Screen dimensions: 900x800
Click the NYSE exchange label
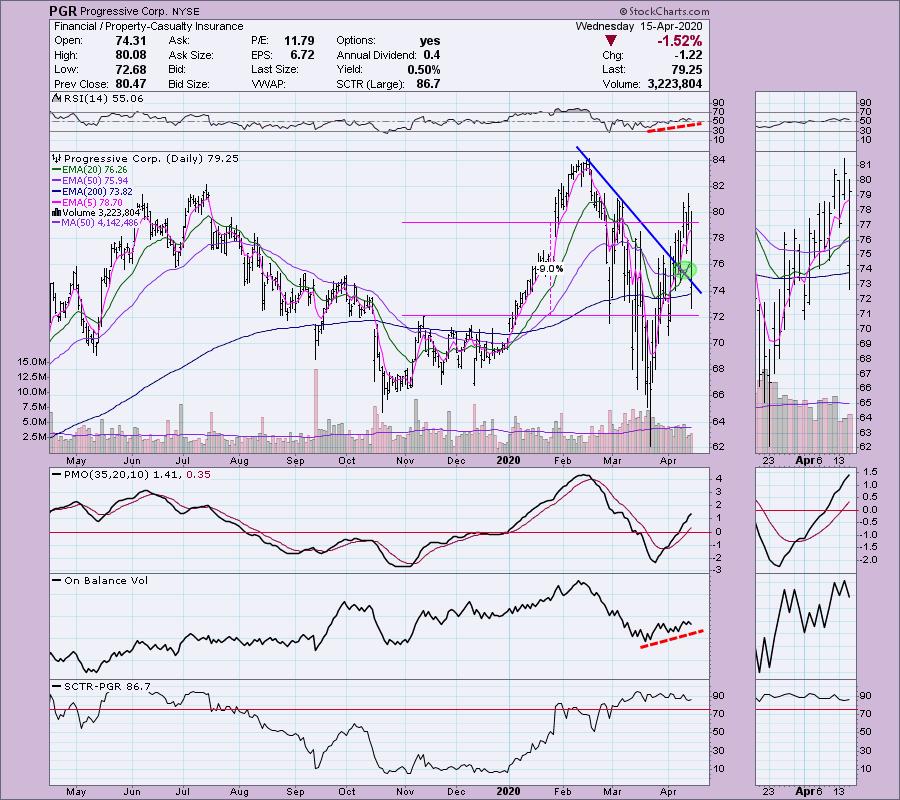pos(185,11)
